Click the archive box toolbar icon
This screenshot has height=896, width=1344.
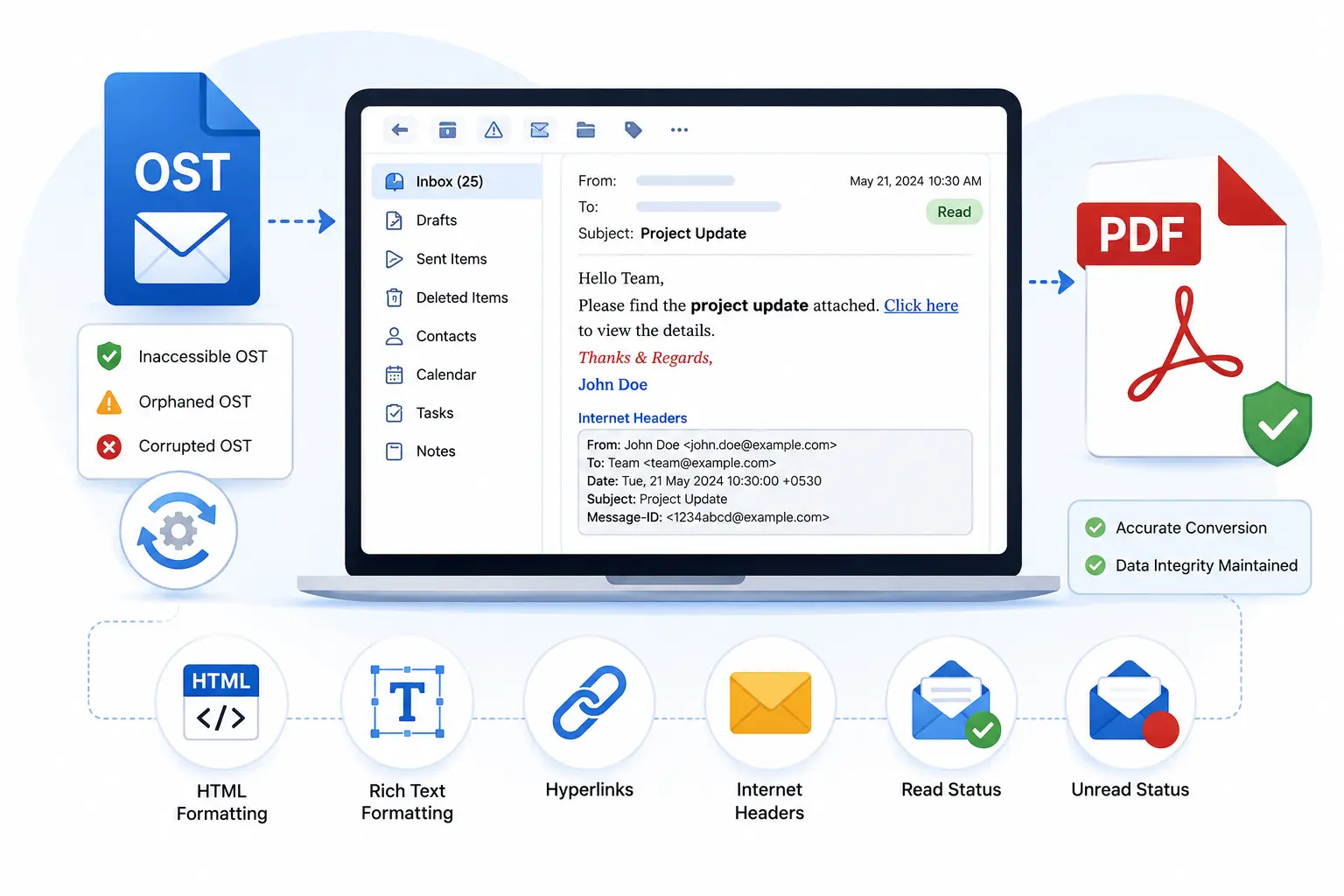point(447,130)
